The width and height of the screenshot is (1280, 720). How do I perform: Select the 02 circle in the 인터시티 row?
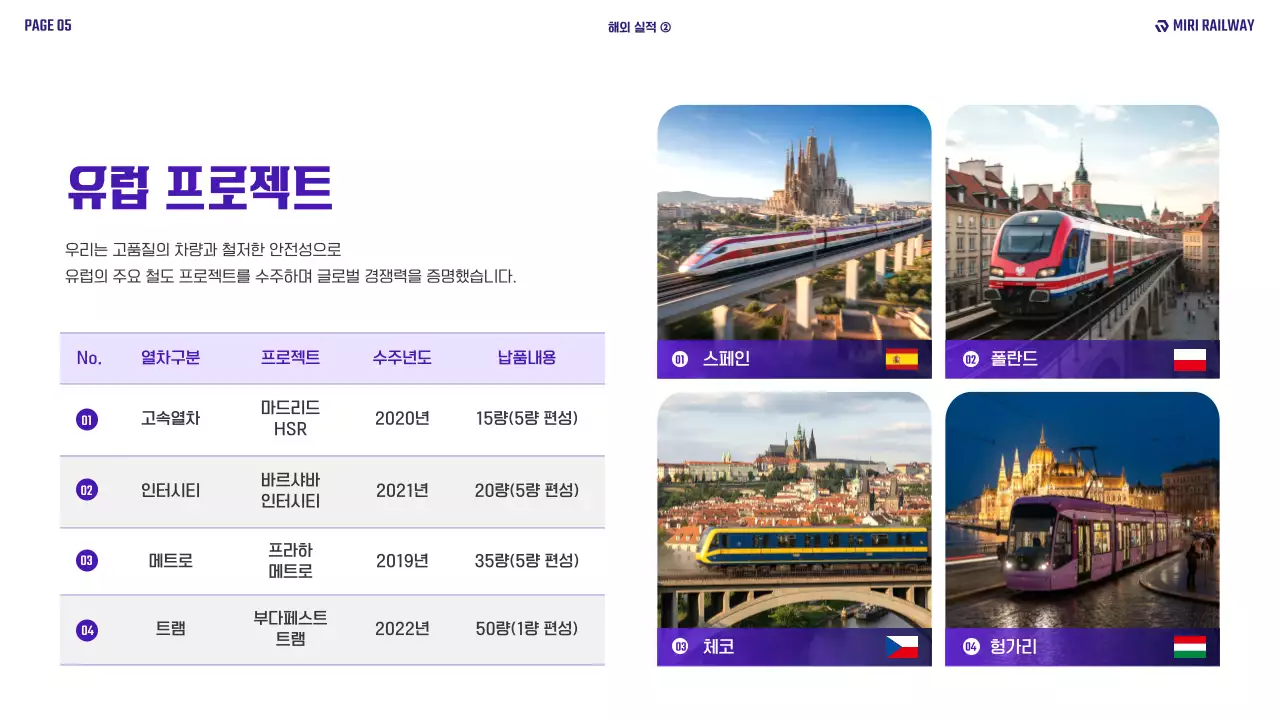(x=87, y=492)
